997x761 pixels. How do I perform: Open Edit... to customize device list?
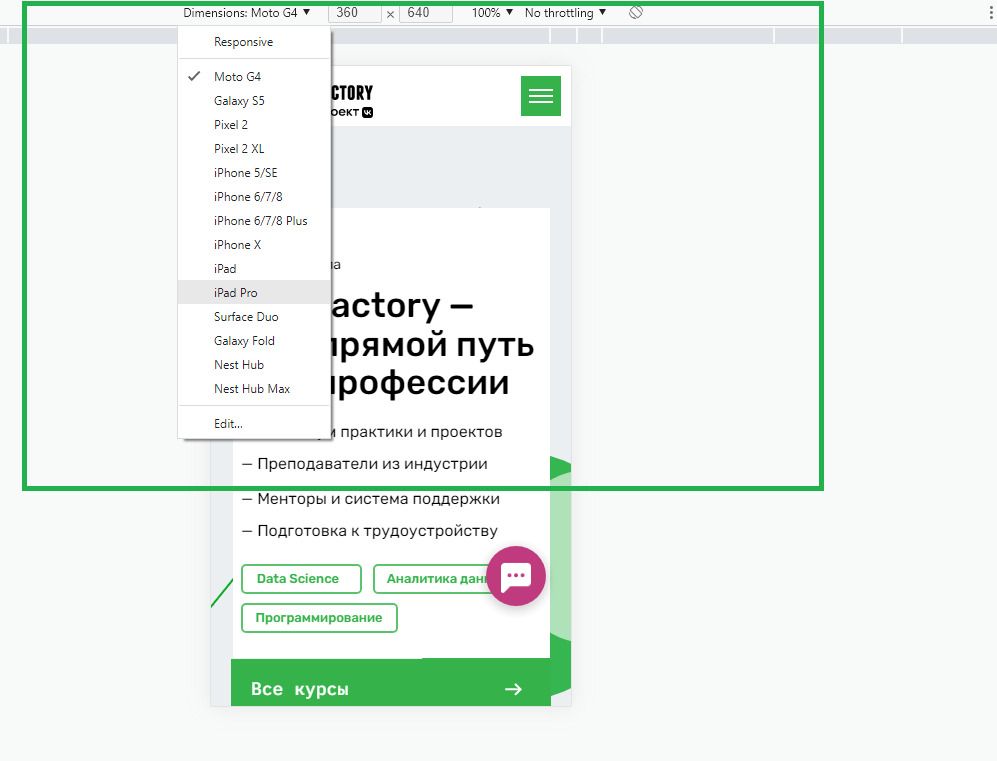pyautogui.click(x=228, y=424)
